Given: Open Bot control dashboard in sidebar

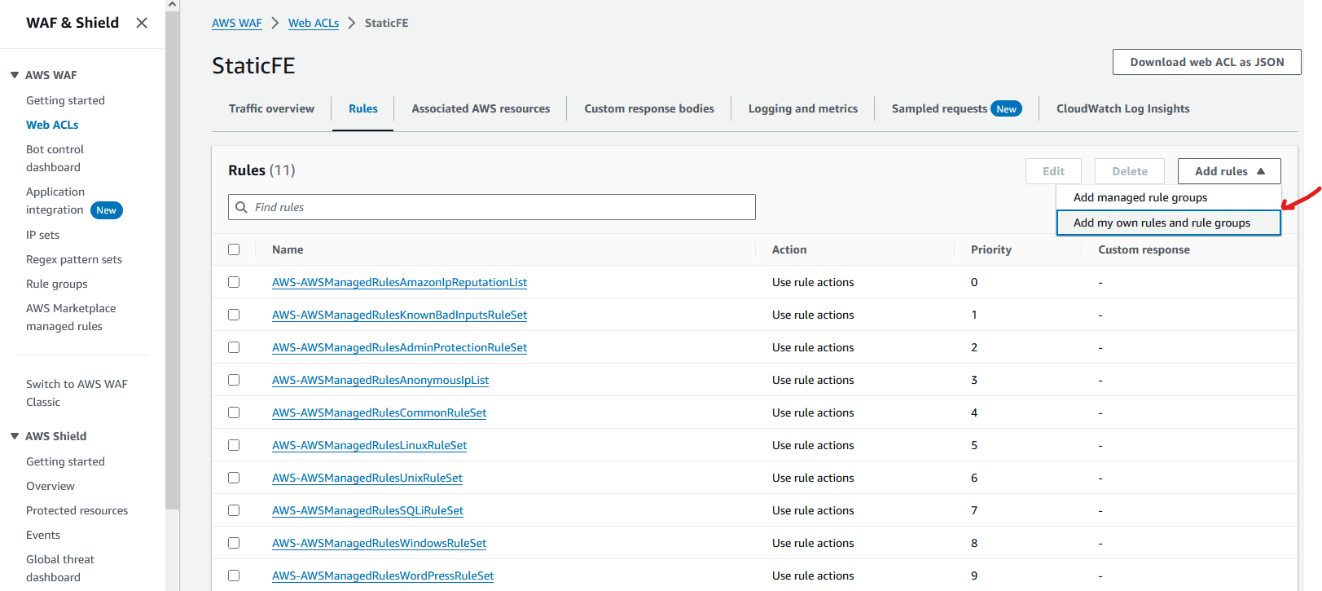Looking at the screenshot, I should (x=55, y=158).
